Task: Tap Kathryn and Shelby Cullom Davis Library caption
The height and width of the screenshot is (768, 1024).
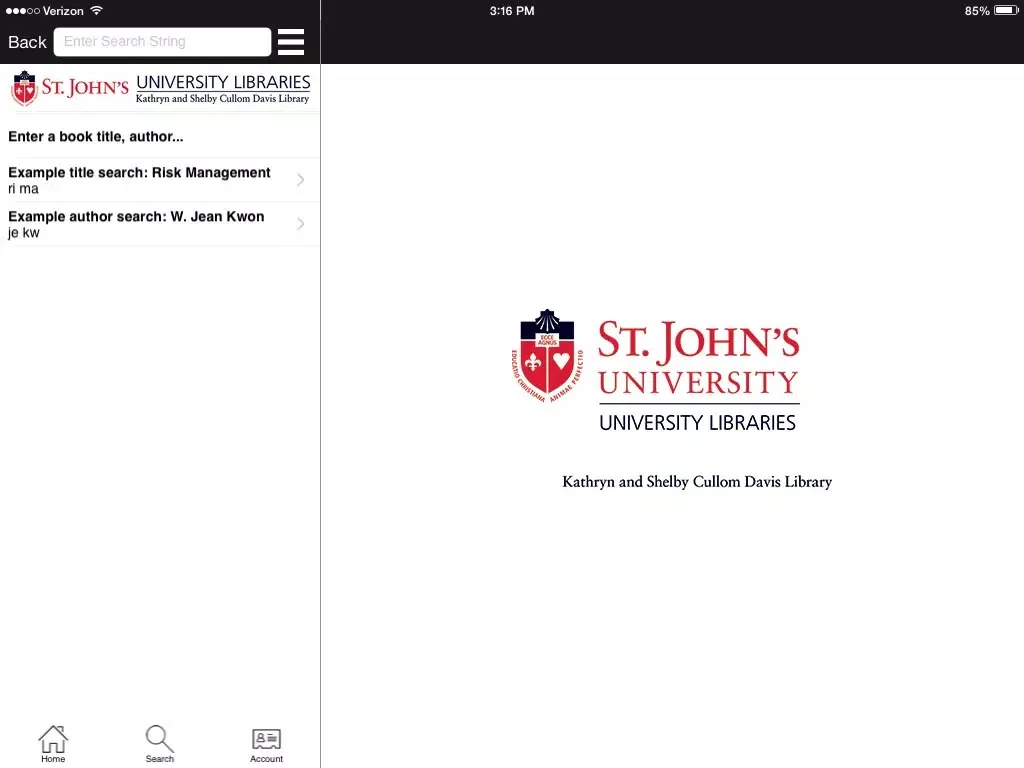Action: click(x=697, y=482)
